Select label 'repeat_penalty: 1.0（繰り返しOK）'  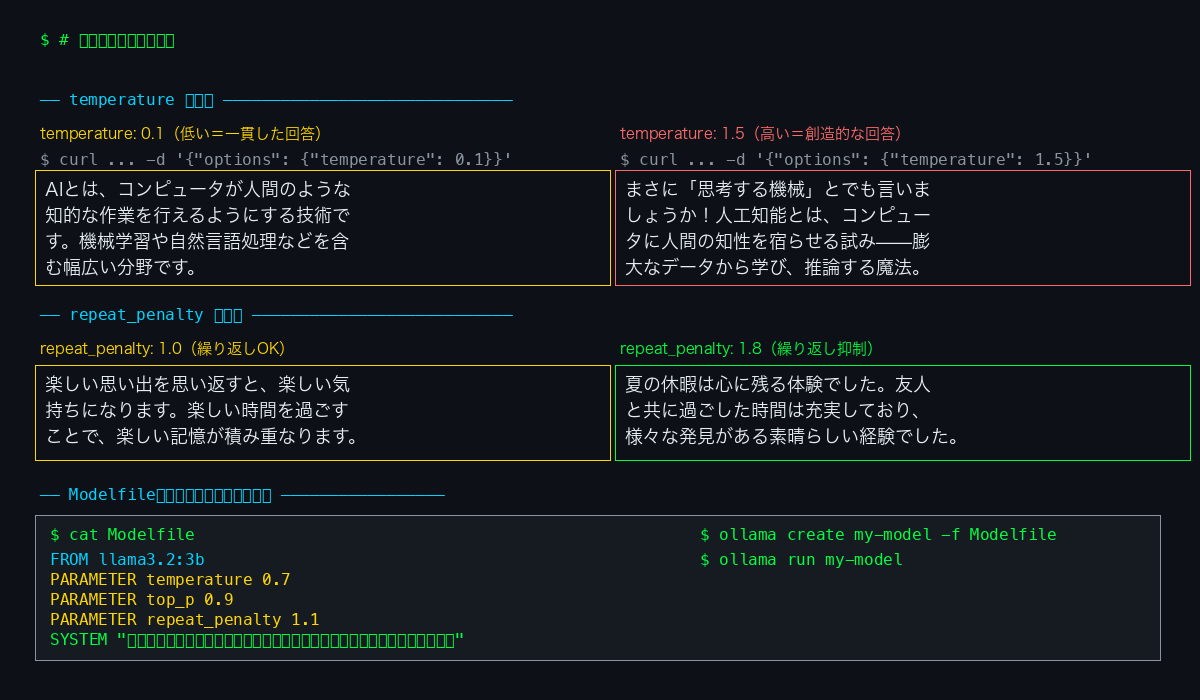[163, 348]
